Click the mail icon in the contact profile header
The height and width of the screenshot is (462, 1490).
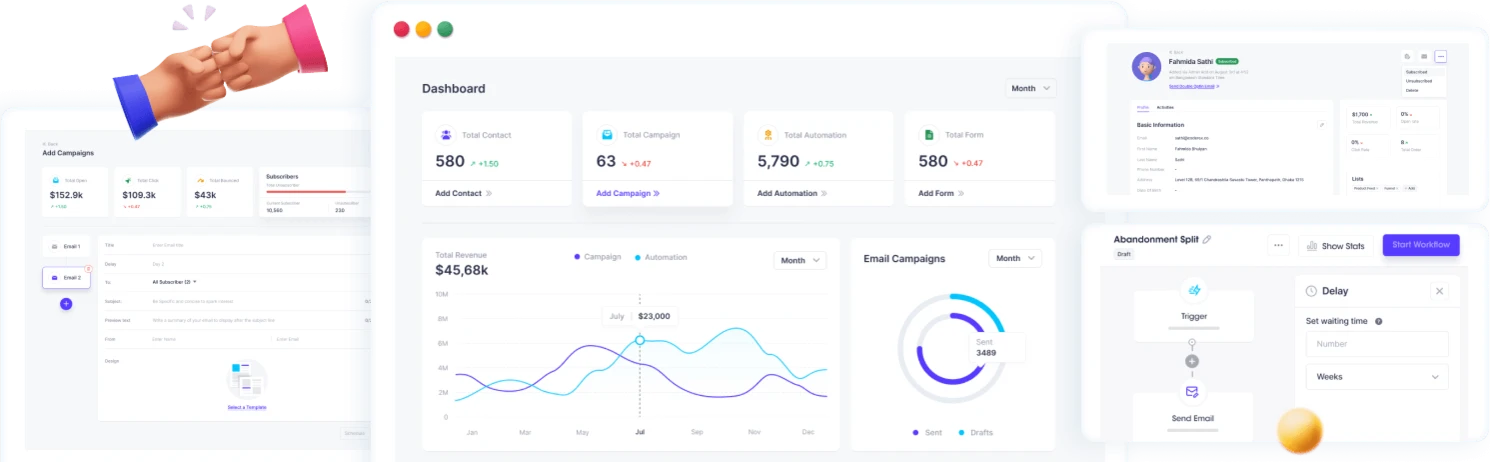click(1424, 57)
